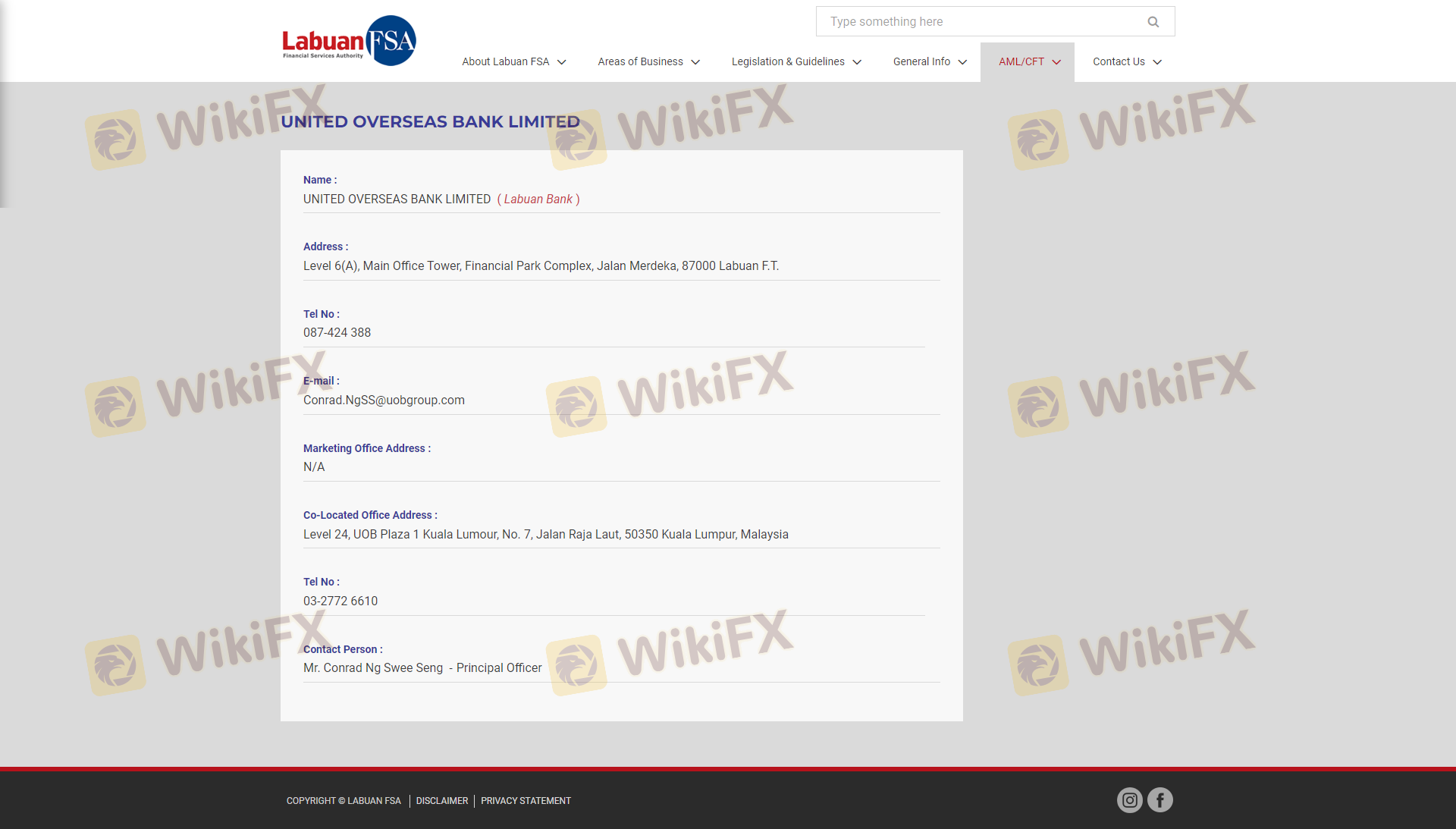Open the Instagram icon in footer

coord(1130,800)
